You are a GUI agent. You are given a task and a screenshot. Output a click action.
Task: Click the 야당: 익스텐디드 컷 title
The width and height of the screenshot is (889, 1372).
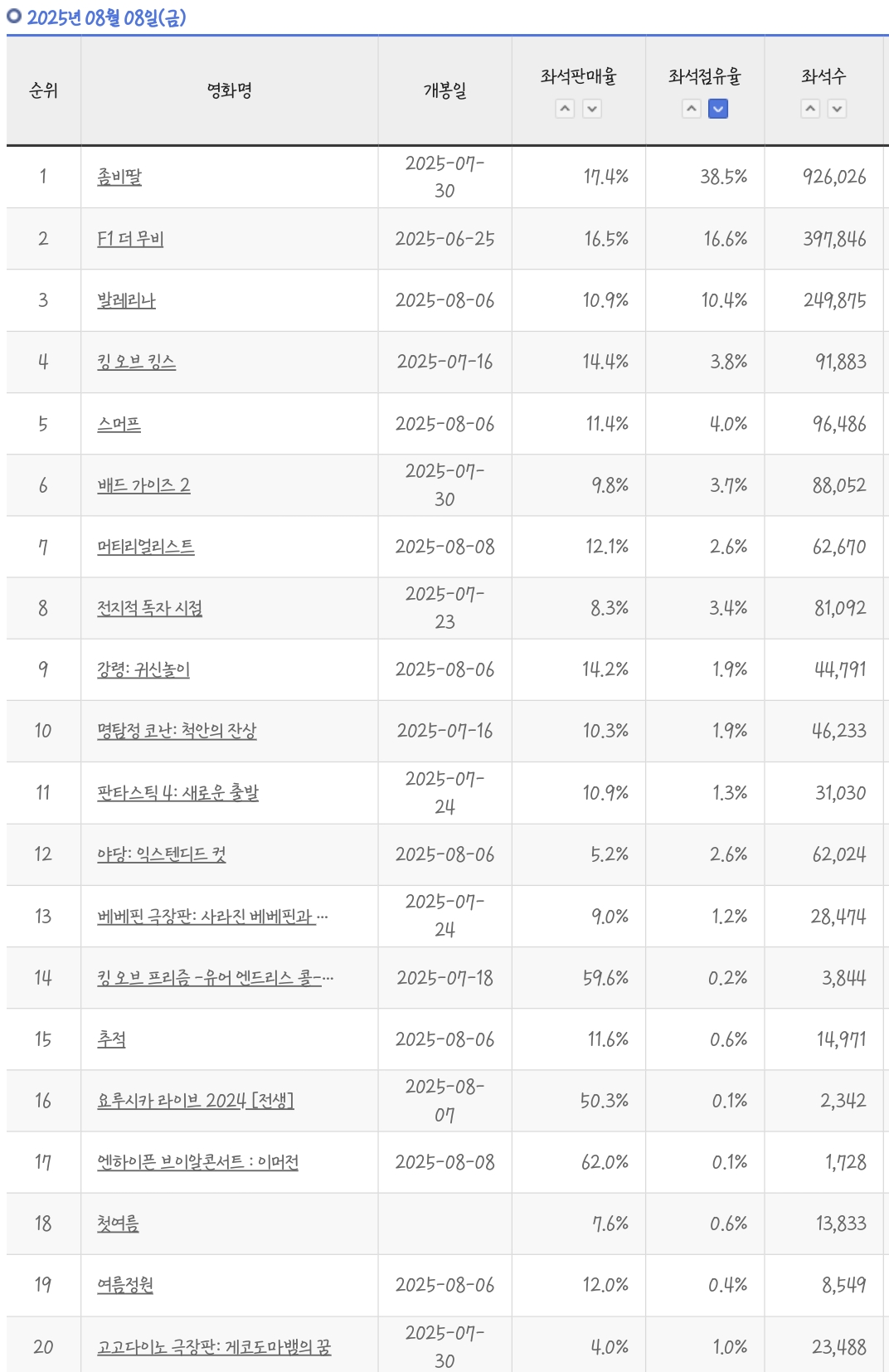point(162,854)
